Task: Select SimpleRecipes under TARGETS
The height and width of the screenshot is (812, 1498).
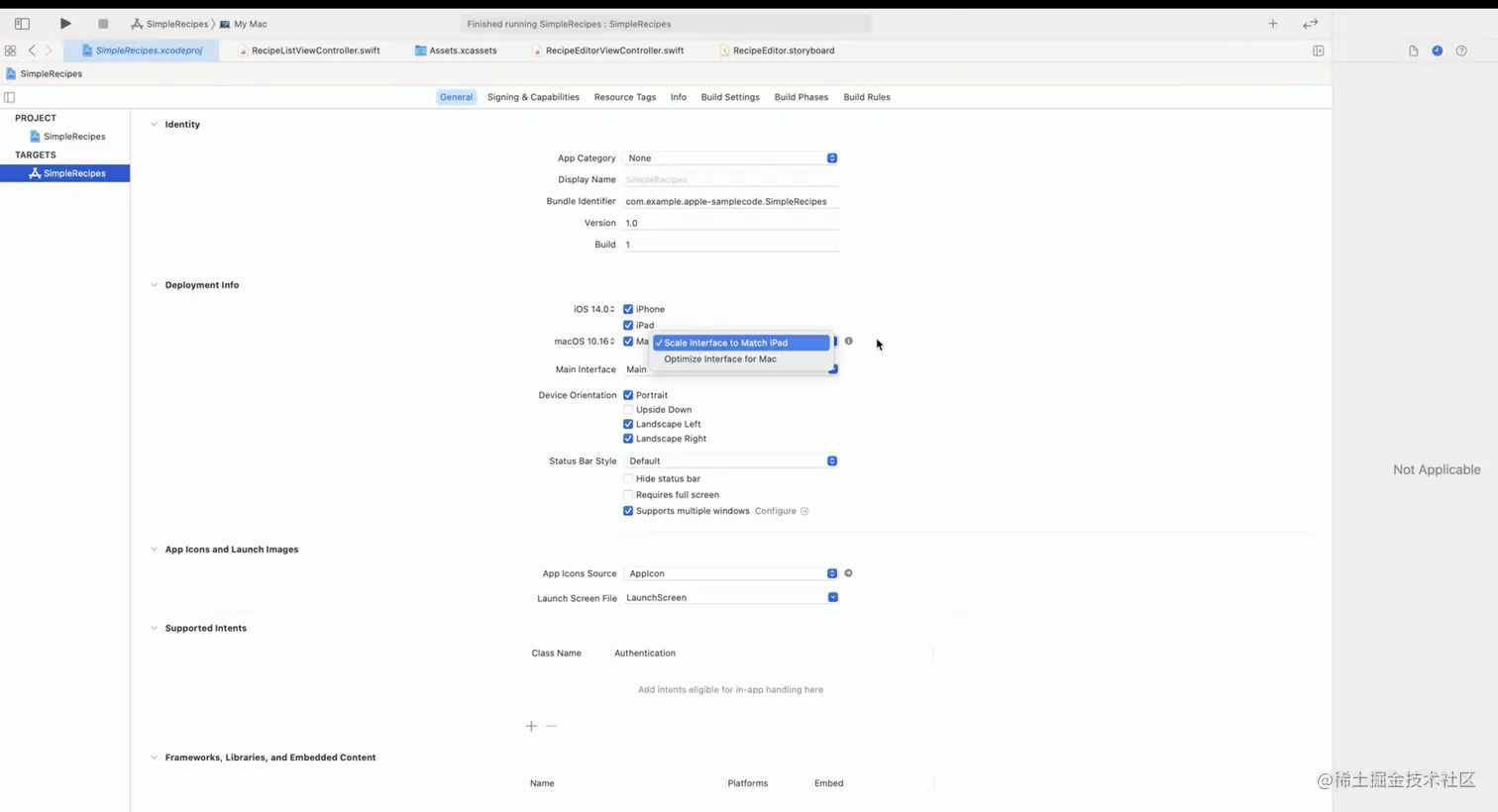Action: click(x=65, y=173)
